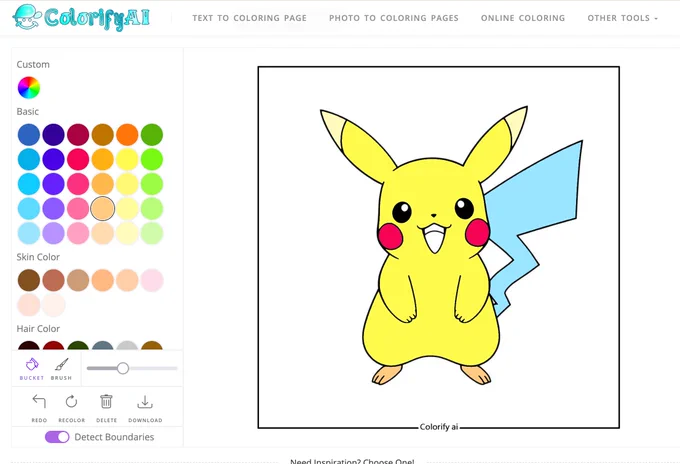680x464 pixels.
Task: Select the Brush tool
Action: 61,369
